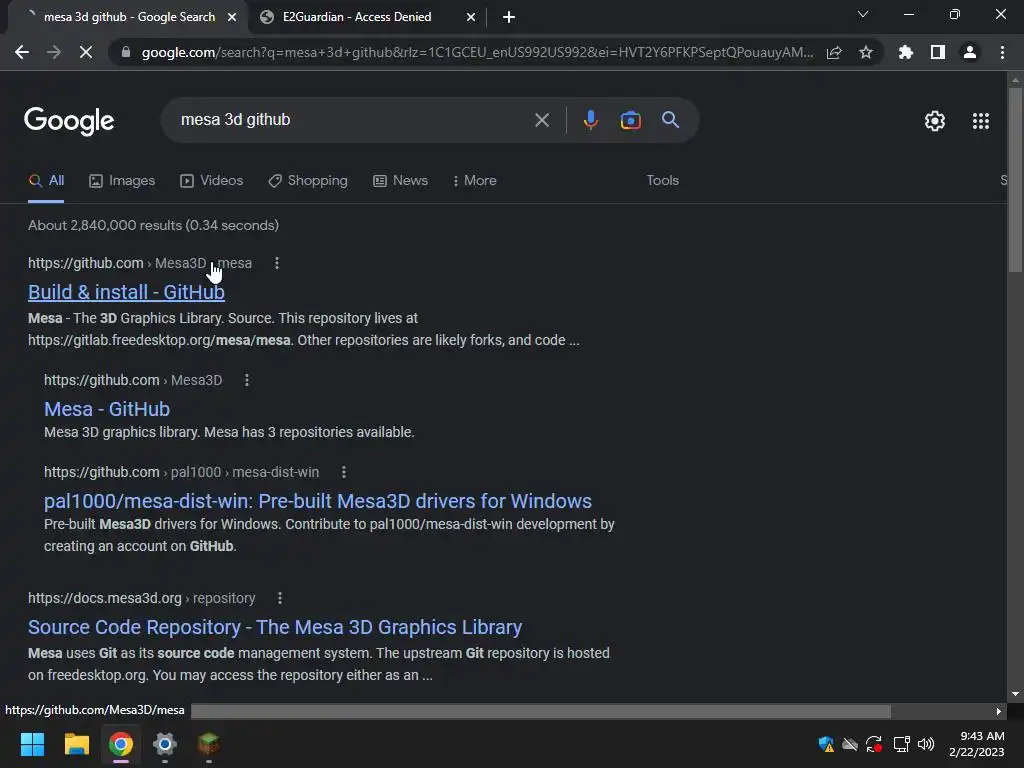The image size is (1024, 768).
Task: Switch to mesa 3d github search tab
Action: pos(129,17)
